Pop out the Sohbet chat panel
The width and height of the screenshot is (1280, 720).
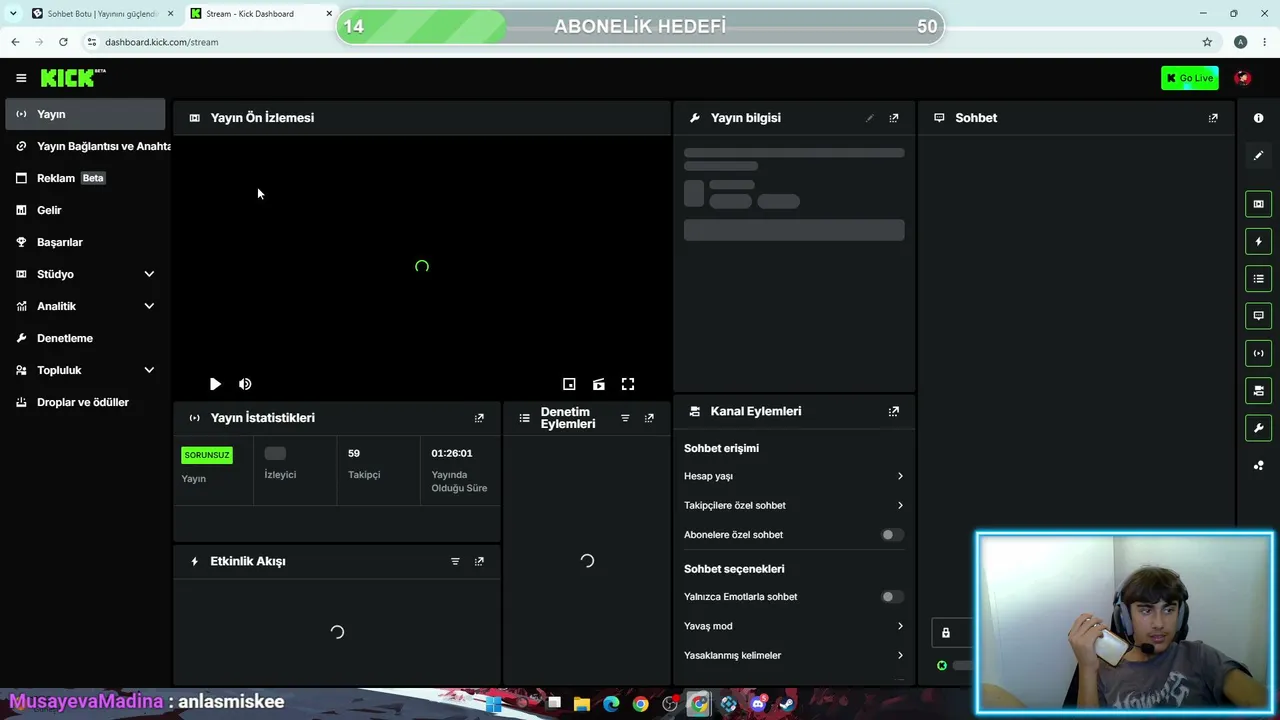[x=1213, y=118]
